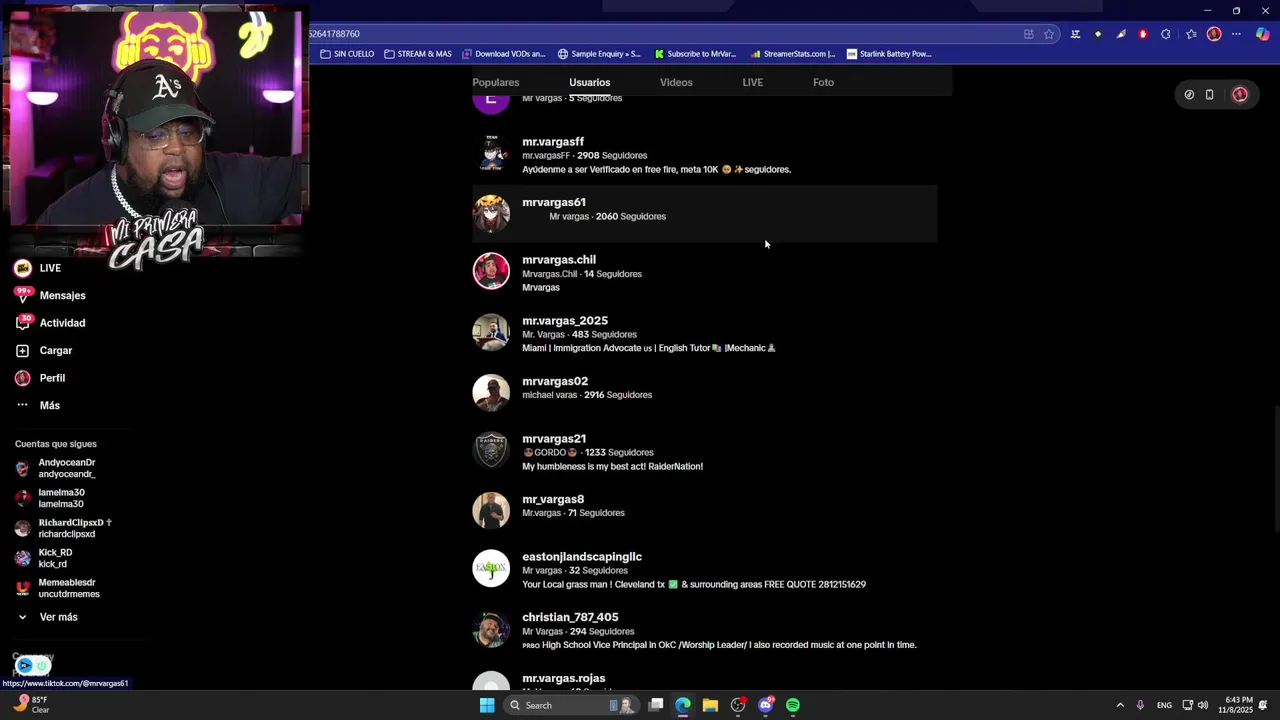Viewport: 1280px width, 720px height.
Task: Click eastonjlandscapingllc logo avatar
Action: [491, 568]
